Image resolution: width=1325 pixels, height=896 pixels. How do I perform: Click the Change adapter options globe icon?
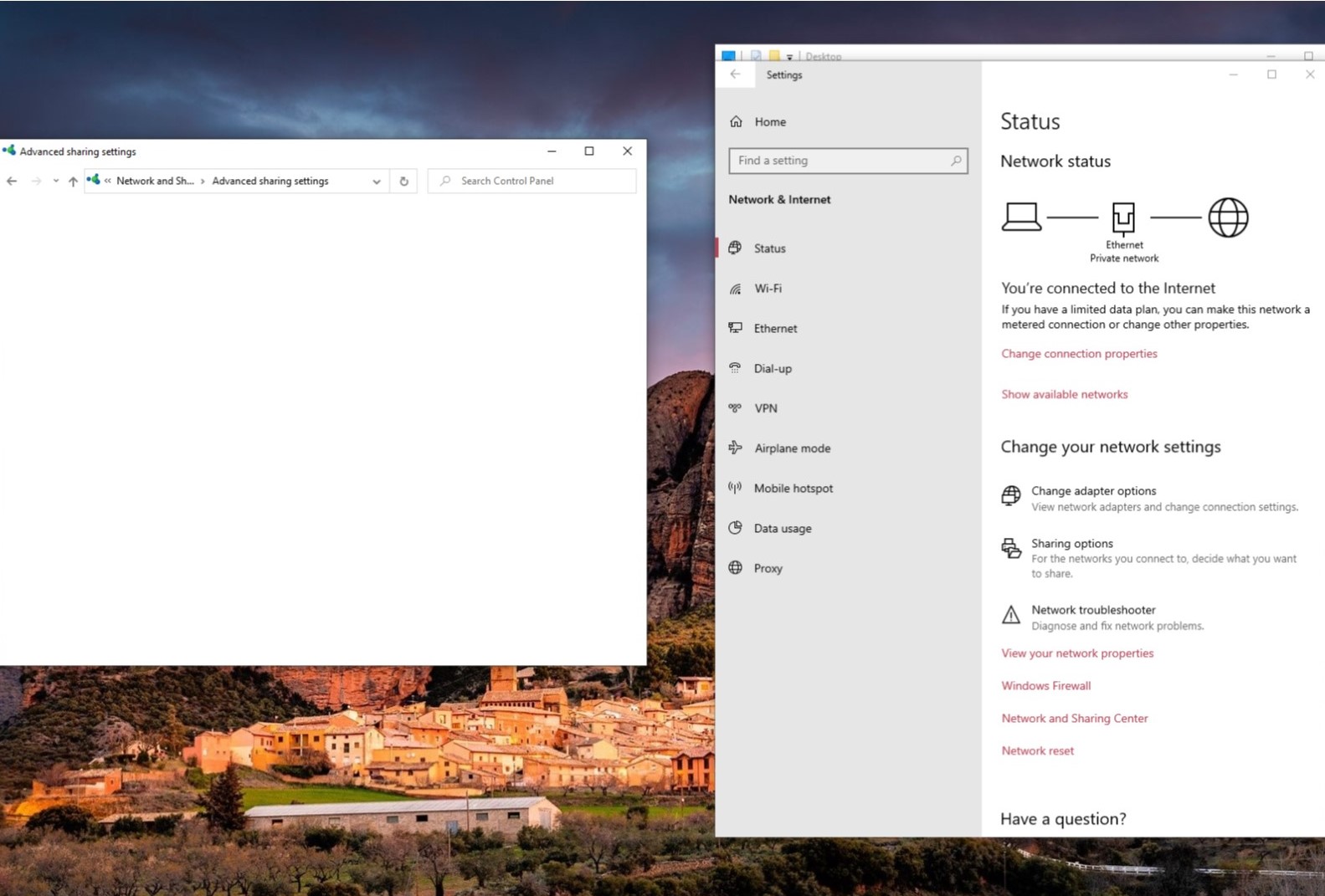point(1011,495)
